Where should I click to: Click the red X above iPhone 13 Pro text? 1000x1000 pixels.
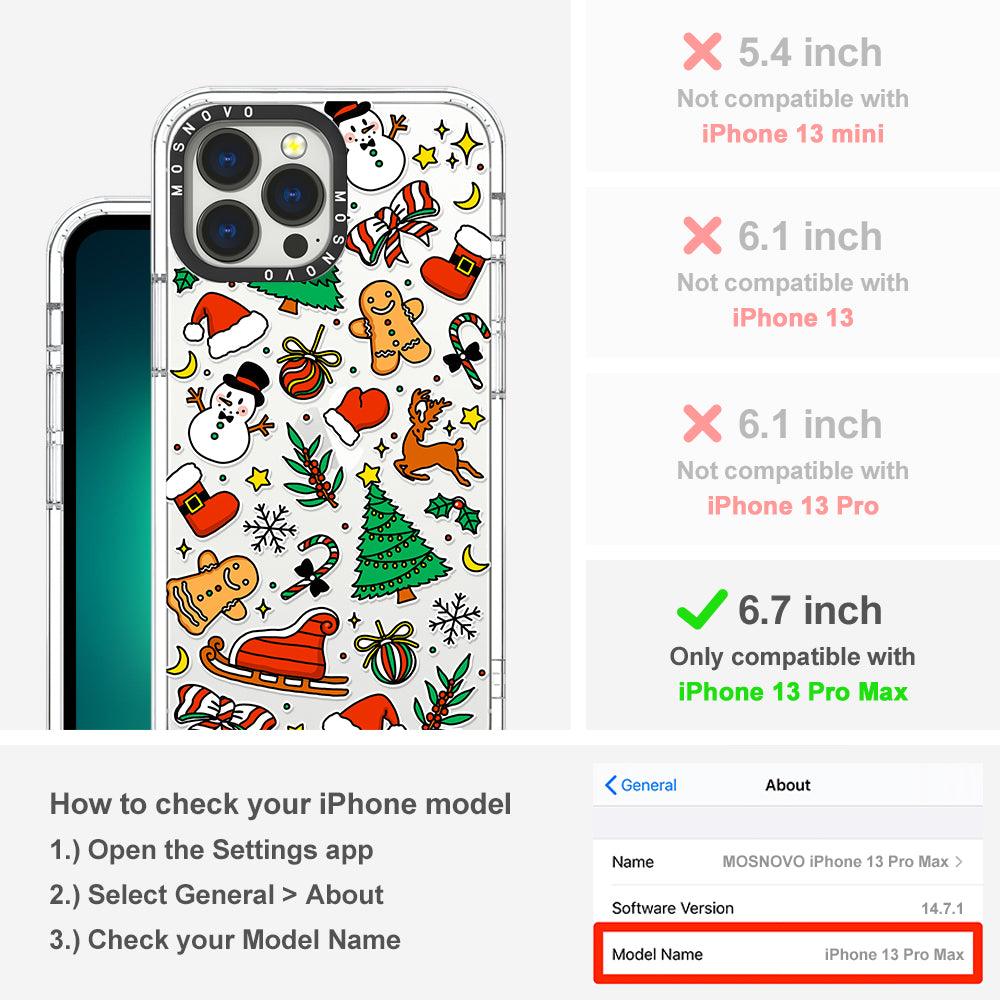point(702,423)
